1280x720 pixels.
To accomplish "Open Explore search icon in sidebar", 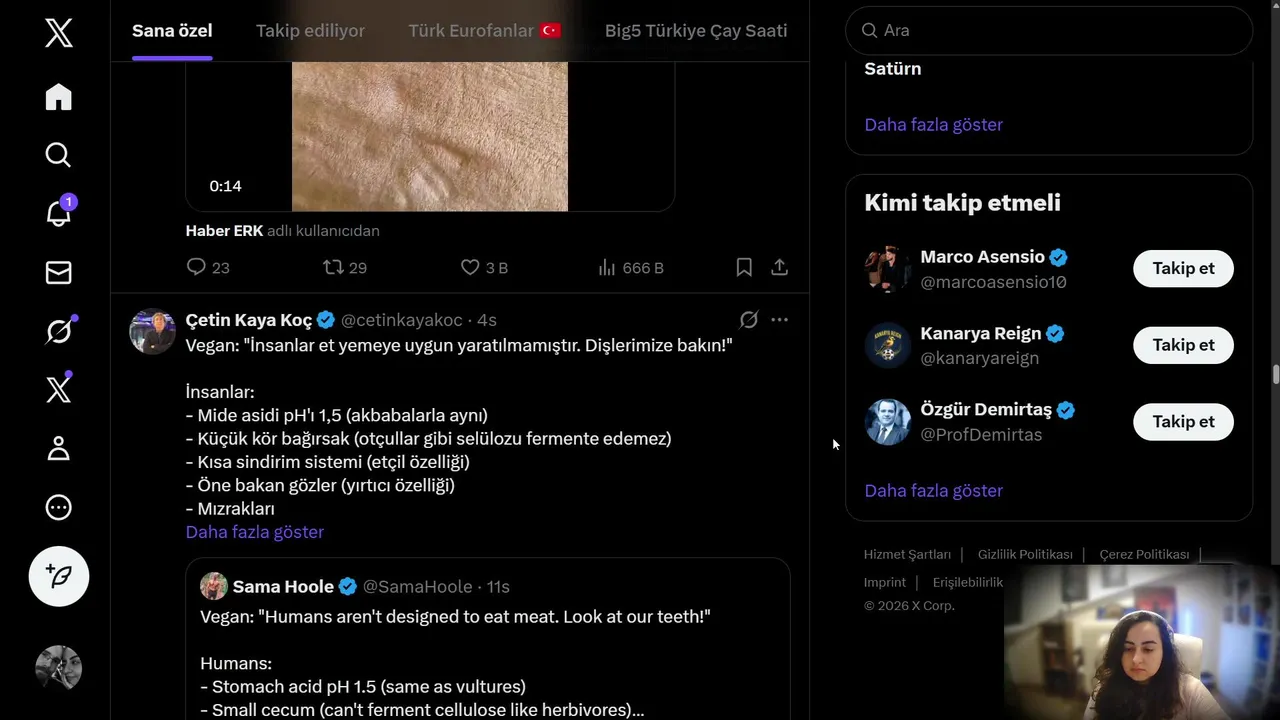I will tap(59, 155).
